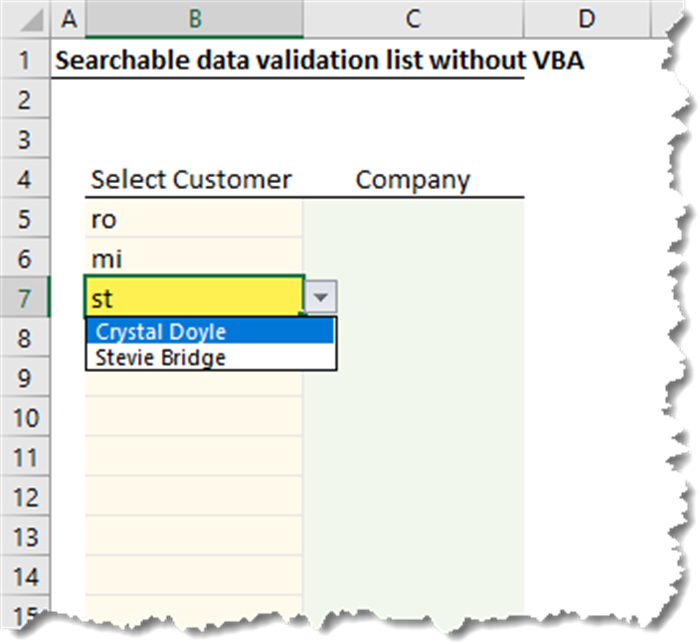Select column D header
This screenshot has width=700, height=644.
coord(586,18)
